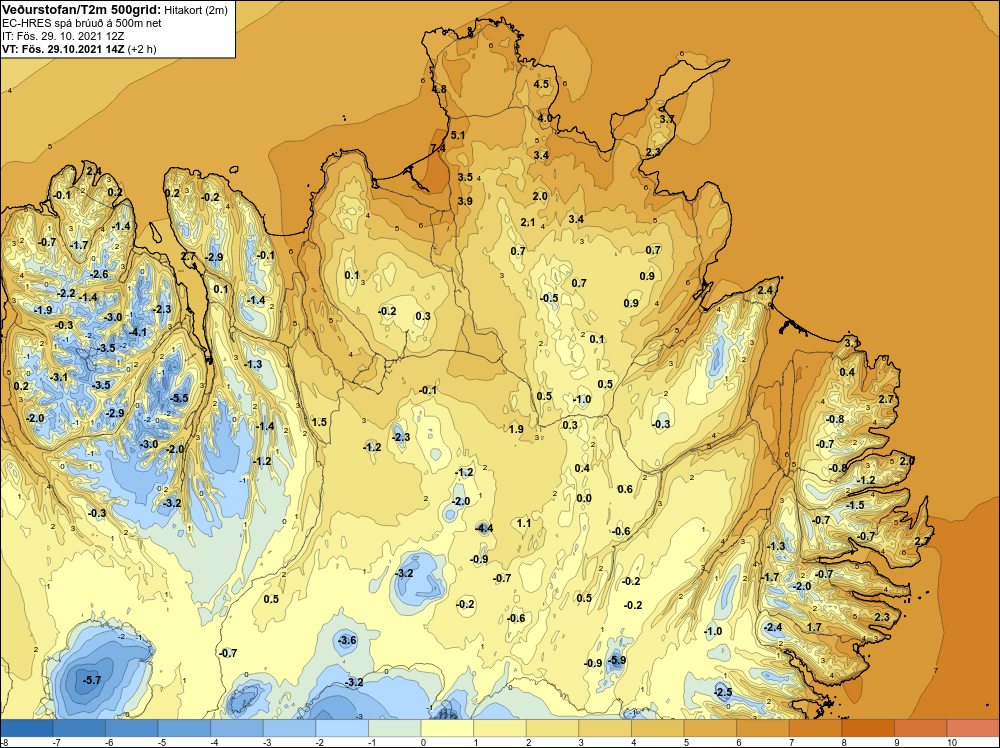Screen dimensions: 1000x748
Task: Click the -8 label on the color scale
Action: pyautogui.click(x=3, y=742)
